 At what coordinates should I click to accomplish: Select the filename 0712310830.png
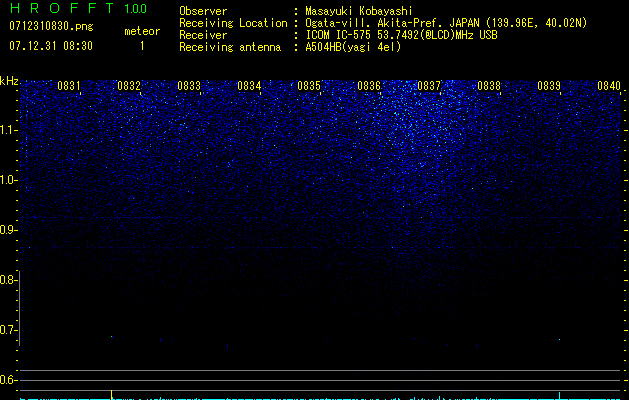pos(51,27)
